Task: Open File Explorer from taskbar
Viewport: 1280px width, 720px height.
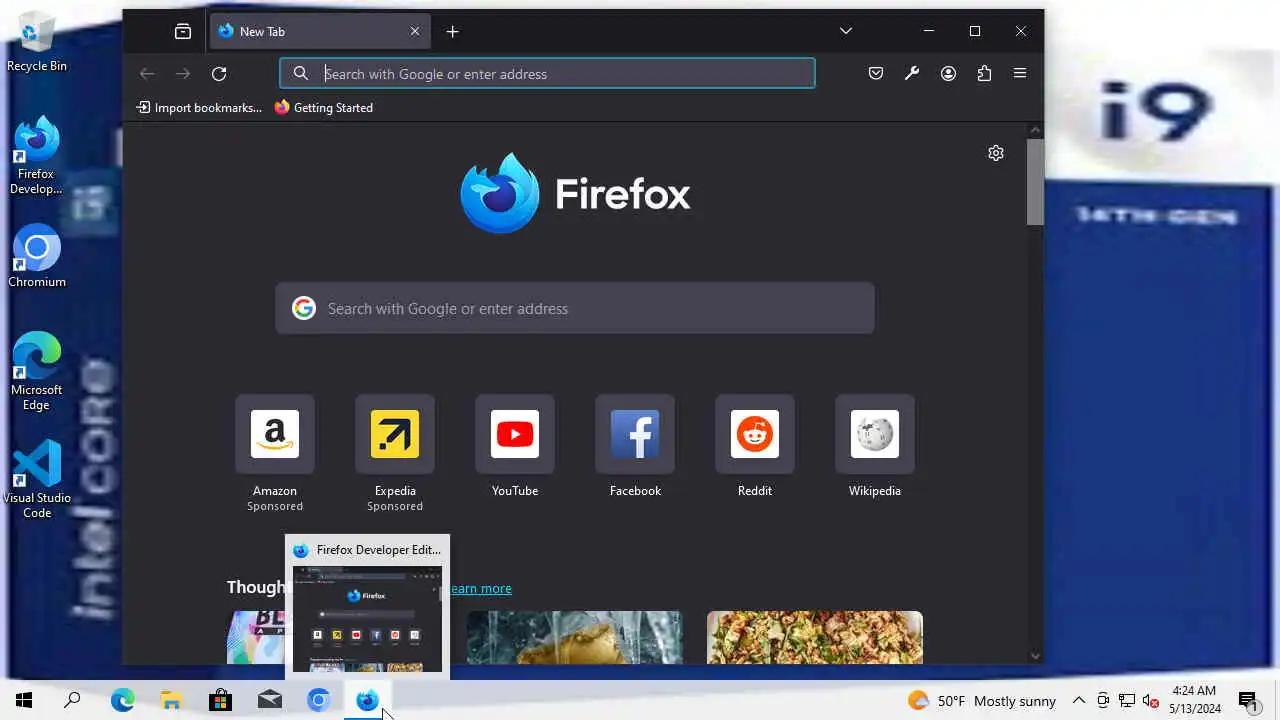Action: click(171, 700)
